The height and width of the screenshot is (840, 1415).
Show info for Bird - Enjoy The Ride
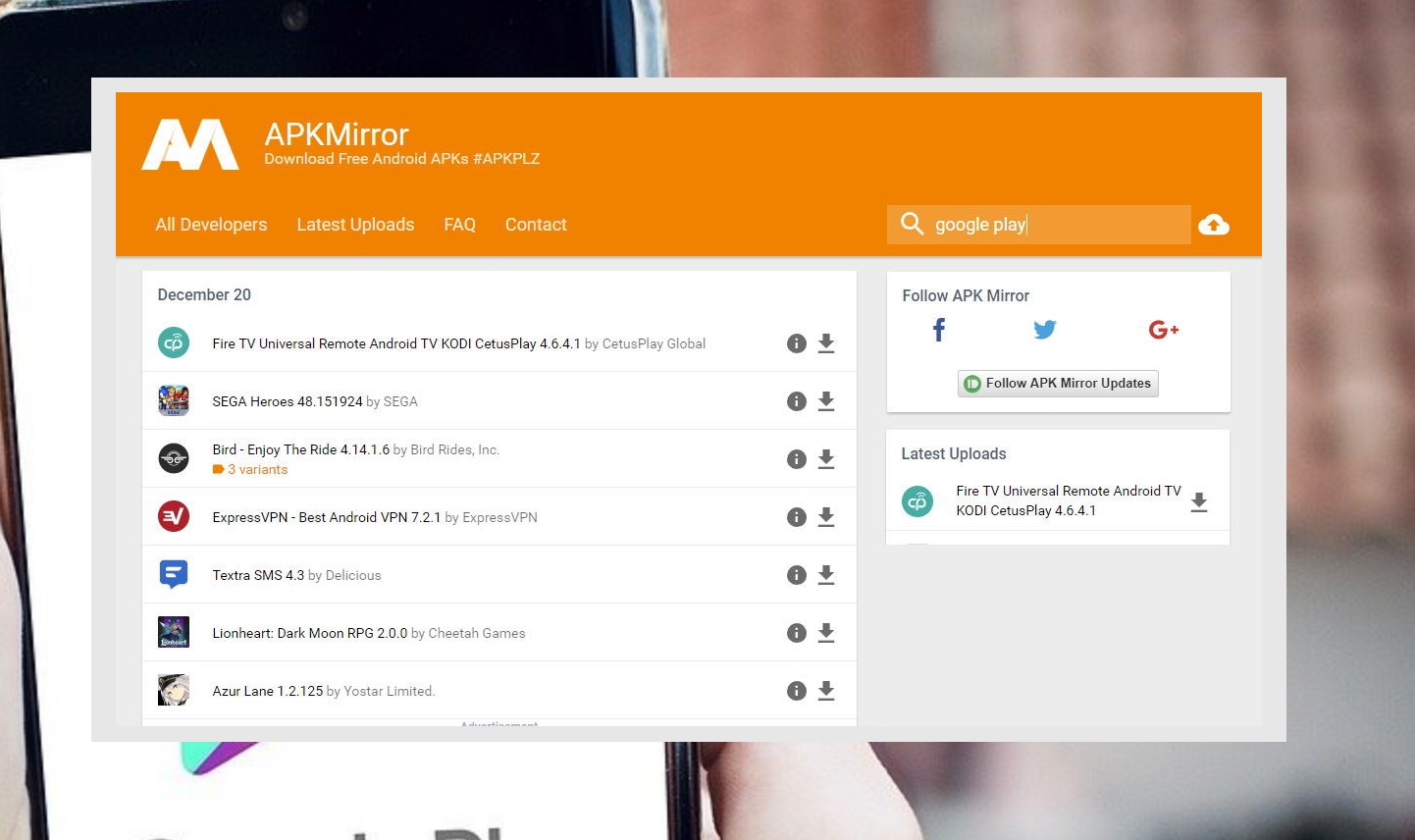[x=797, y=459]
